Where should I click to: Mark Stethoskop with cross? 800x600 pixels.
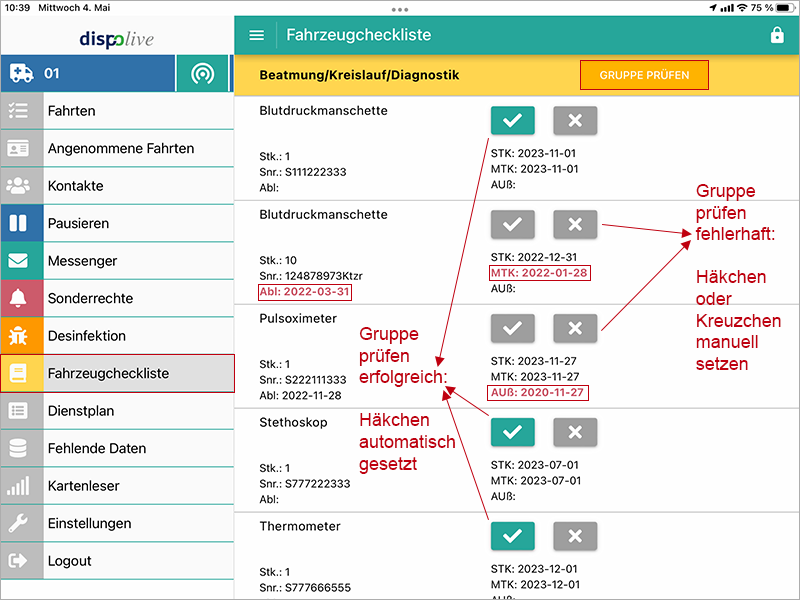tap(575, 432)
